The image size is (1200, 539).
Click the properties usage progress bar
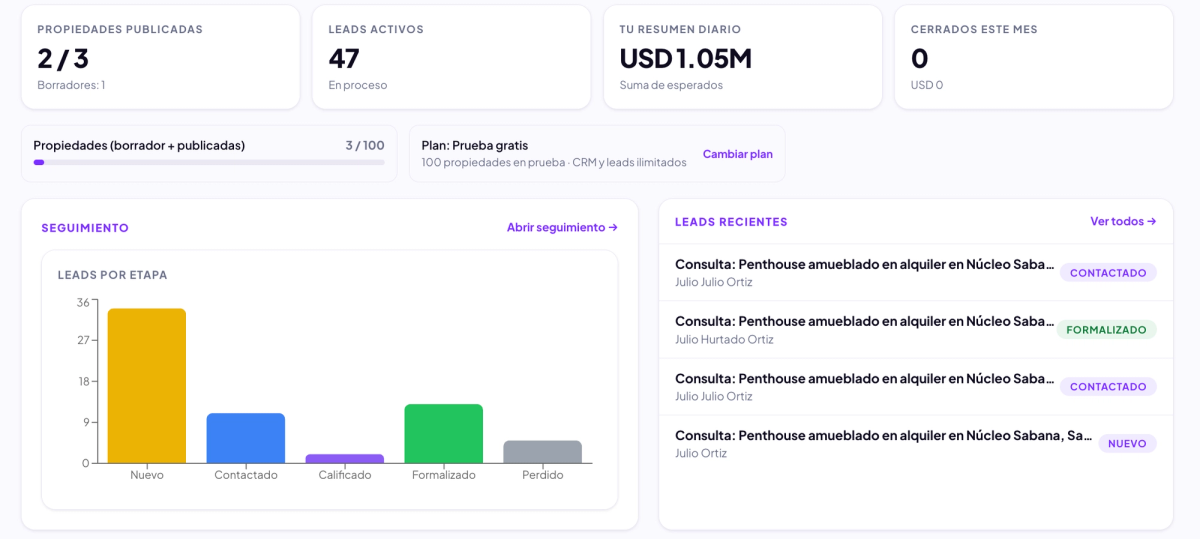pyautogui.click(x=209, y=162)
